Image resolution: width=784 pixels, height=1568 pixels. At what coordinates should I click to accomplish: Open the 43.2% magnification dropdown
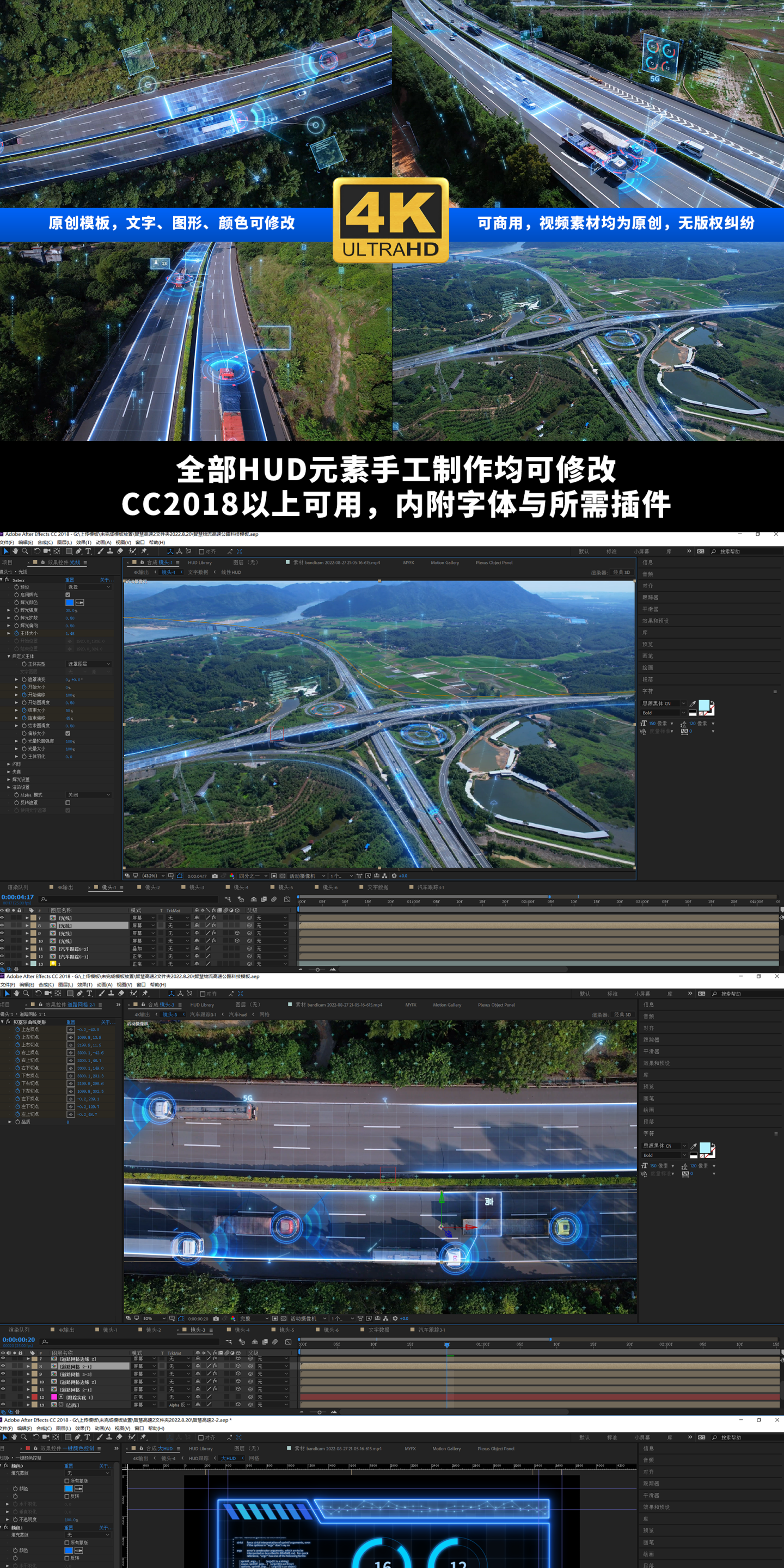tap(154, 876)
